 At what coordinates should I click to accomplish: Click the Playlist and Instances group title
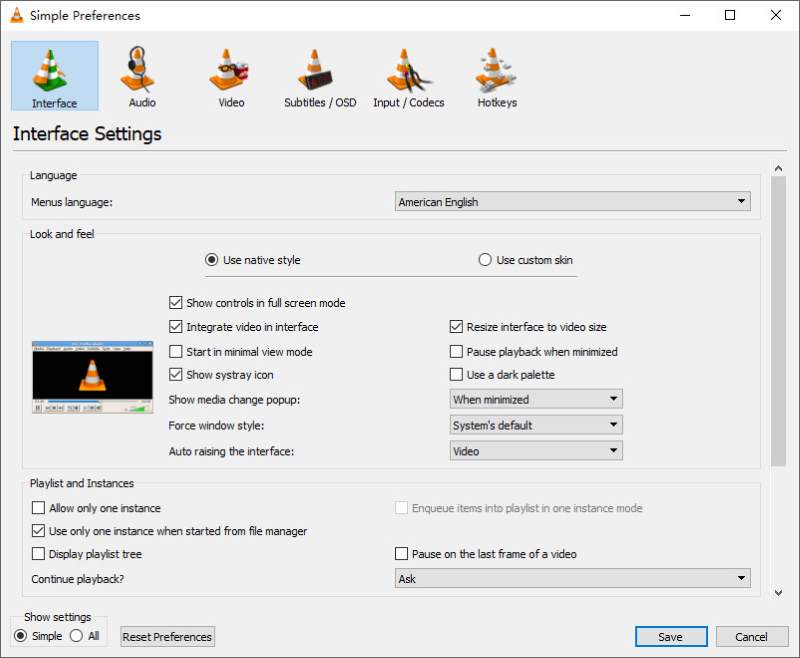tap(82, 484)
